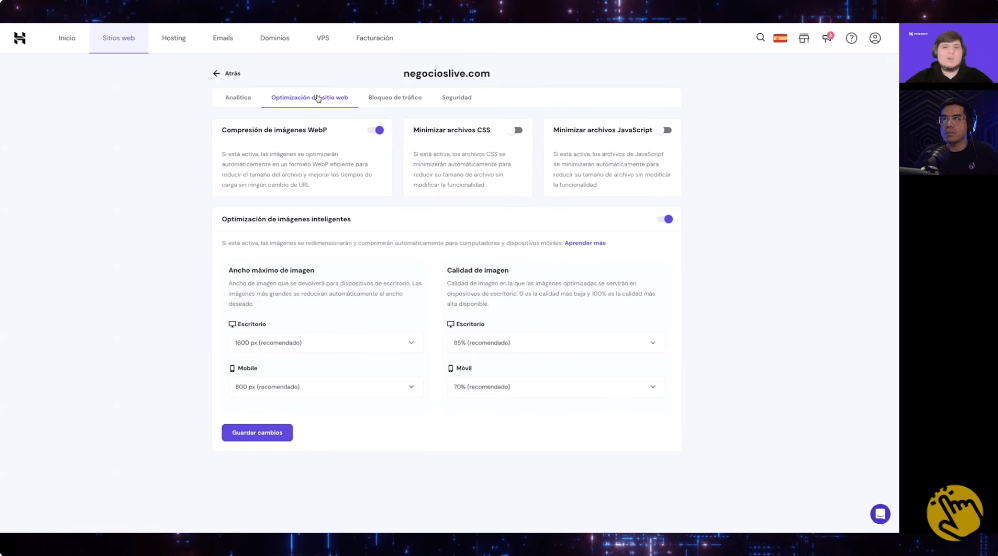998x556 pixels.
Task: Open Hosting navigation item
Action: (174, 38)
